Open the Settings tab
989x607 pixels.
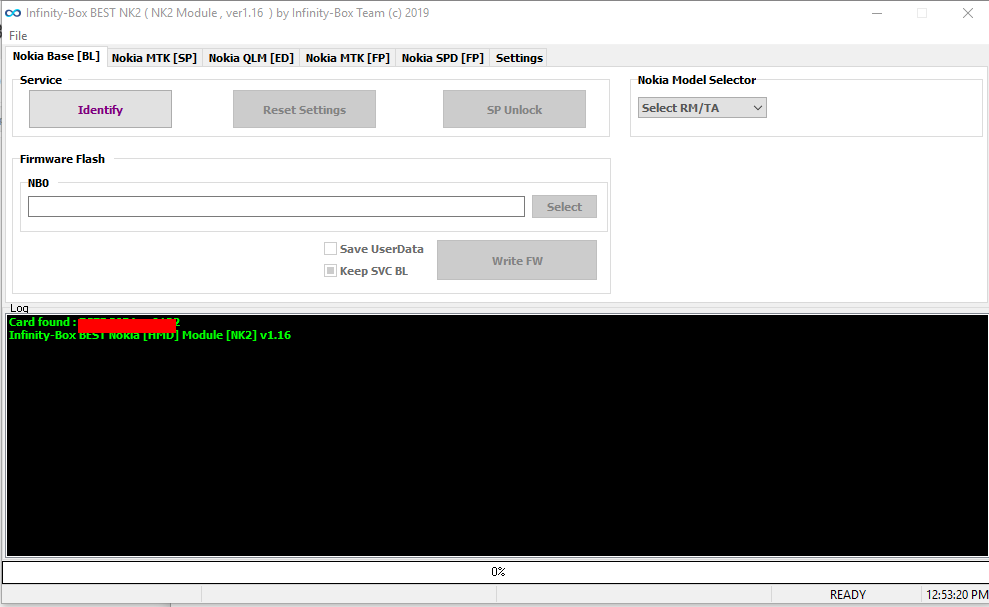point(519,58)
